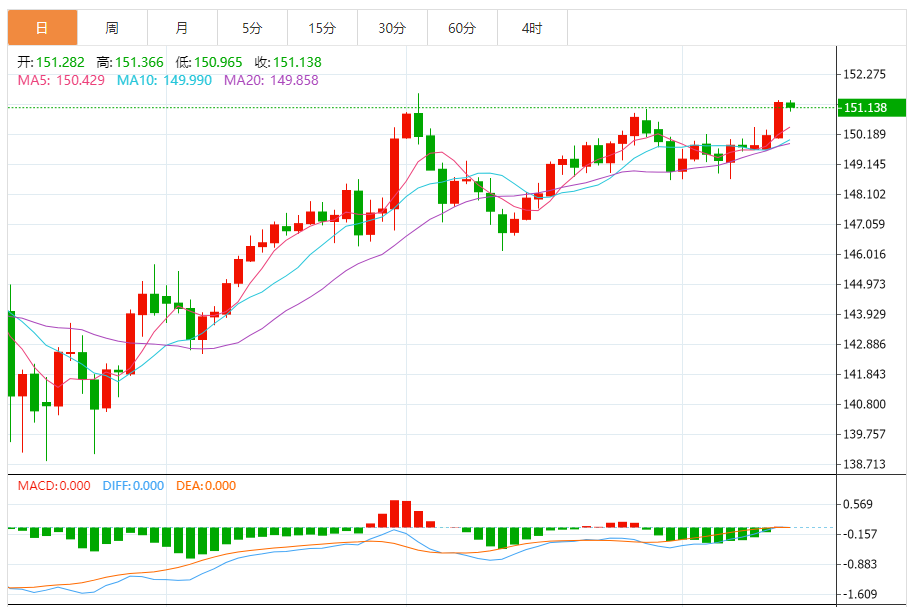
Task: Click the MA5: 150.429 indicator label
Action: coord(61,80)
